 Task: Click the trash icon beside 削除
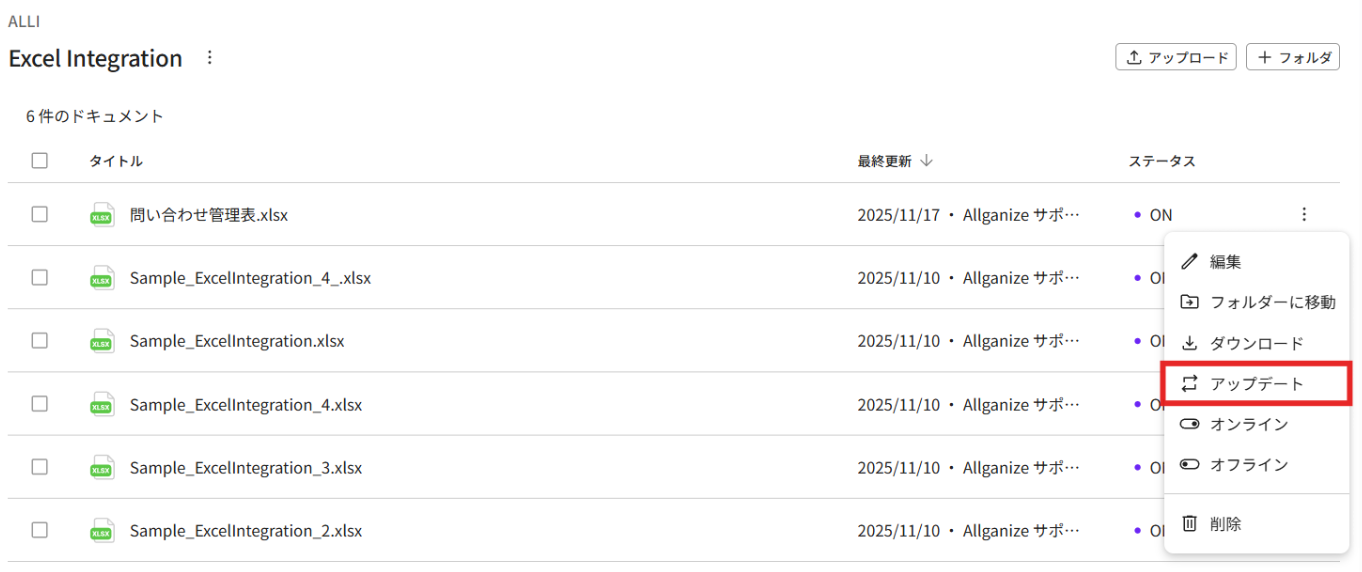1189,524
